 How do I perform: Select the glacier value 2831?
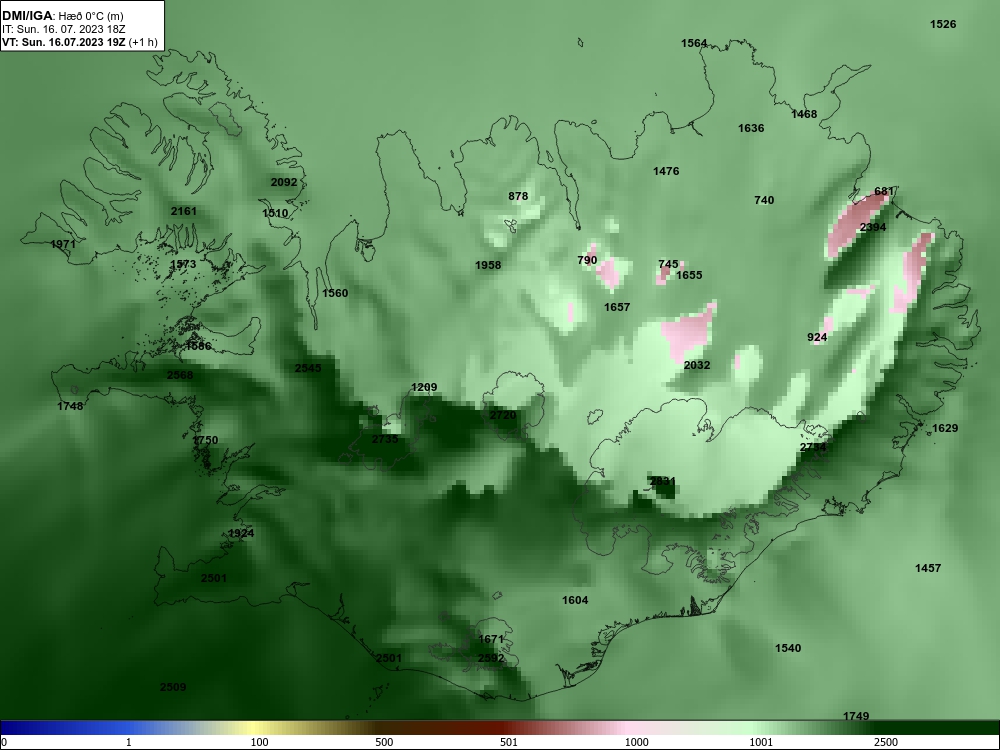click(x=662, y=482)
